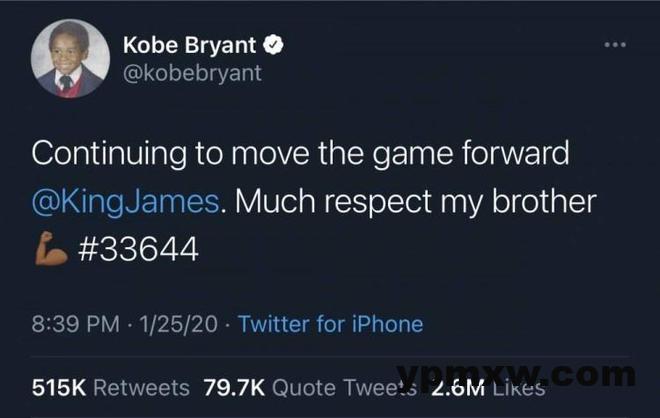Open the three-dot more options menu
This screenshot has height=418, width=660.
pos(615,45)
